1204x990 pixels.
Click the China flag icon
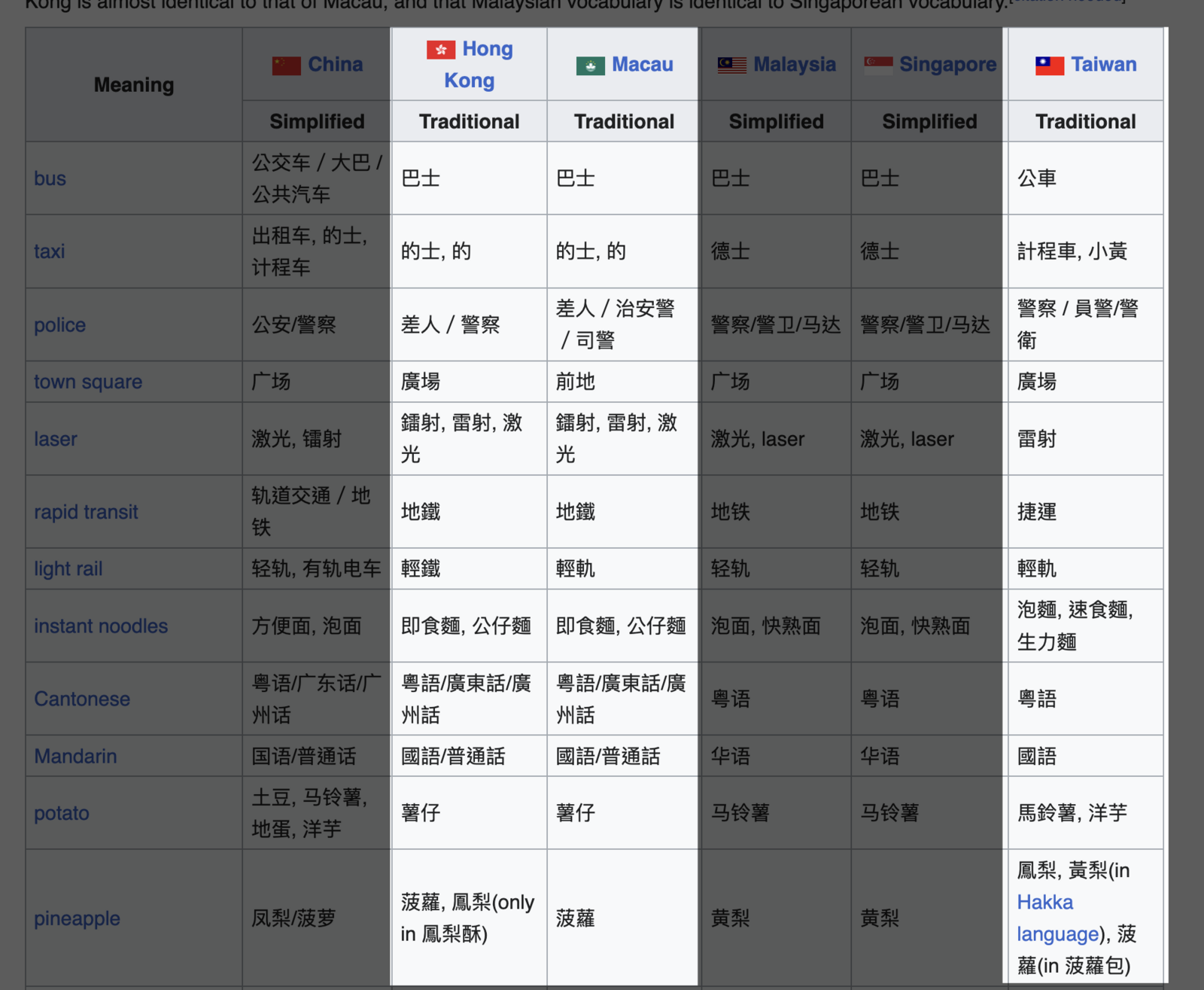click(286, 65)
